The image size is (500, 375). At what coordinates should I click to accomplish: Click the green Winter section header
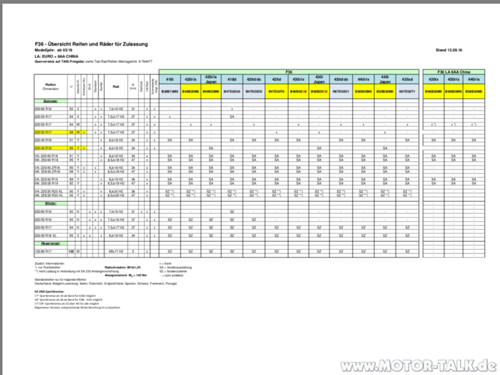pos(51,203)
